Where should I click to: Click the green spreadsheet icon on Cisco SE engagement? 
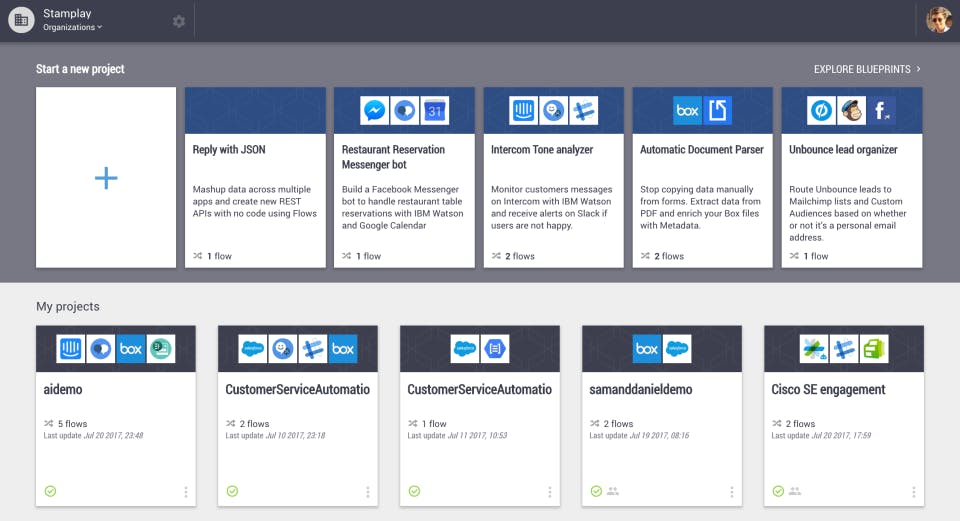click(874, 349)
